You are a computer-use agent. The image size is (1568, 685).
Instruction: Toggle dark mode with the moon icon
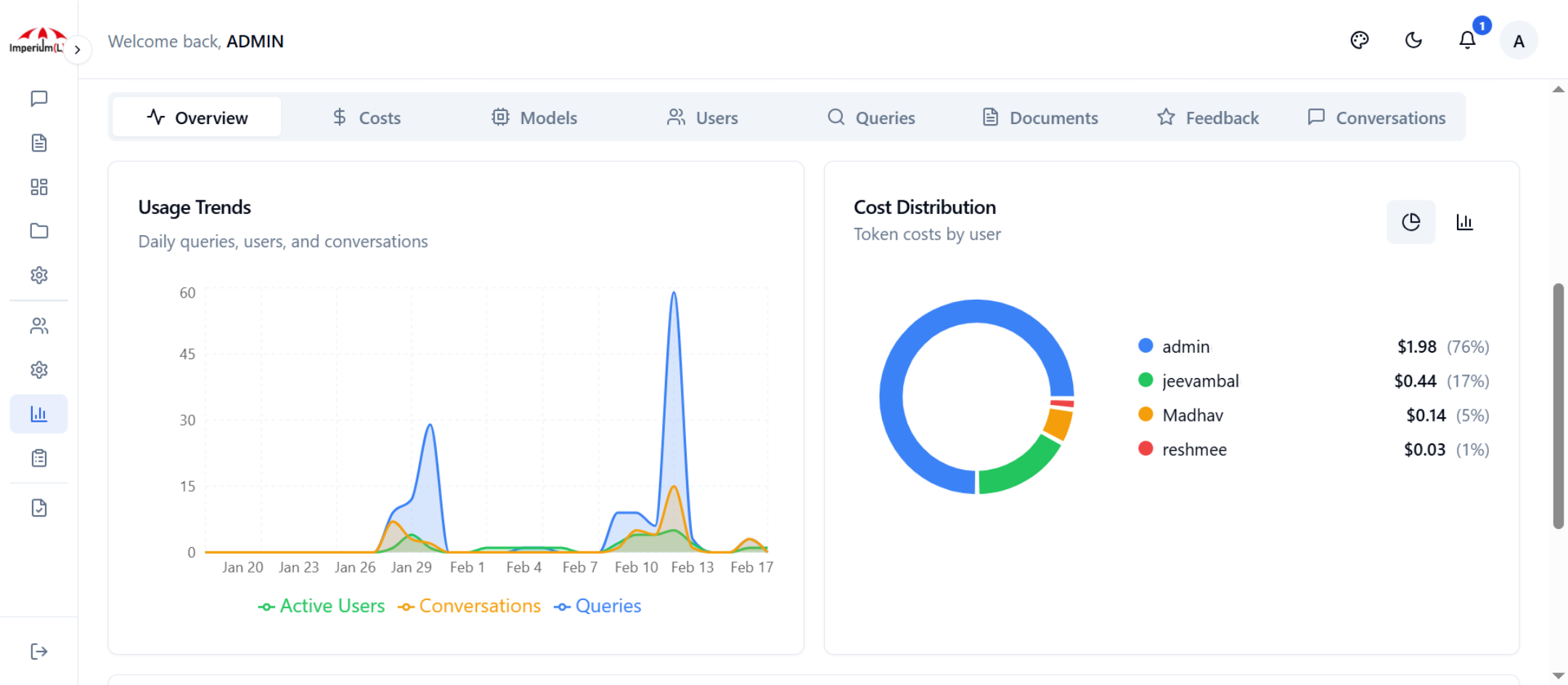pos(1413,41)
